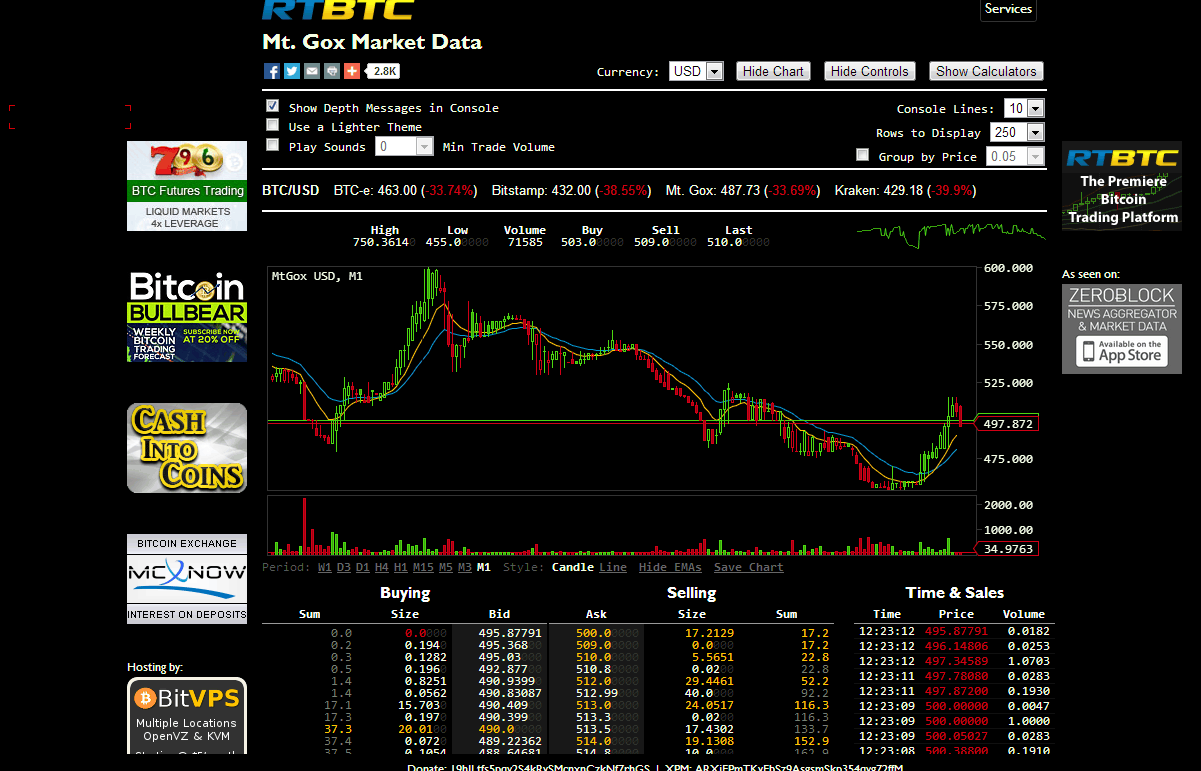Image resolution: width=1201 pixels, height=771 pixels.
Task: Click the Volume 71585 value
Action: click(x=525, y=242)
